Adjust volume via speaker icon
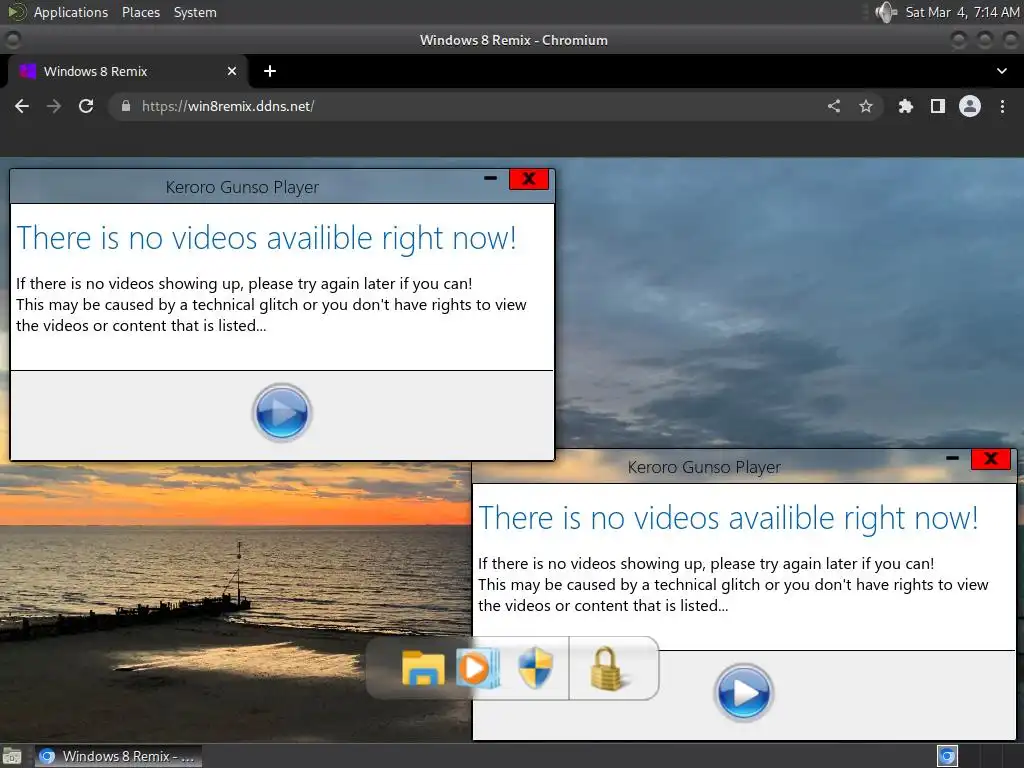Image resolution: width=1024 pixels, height=768 pixels. [886, 12]
